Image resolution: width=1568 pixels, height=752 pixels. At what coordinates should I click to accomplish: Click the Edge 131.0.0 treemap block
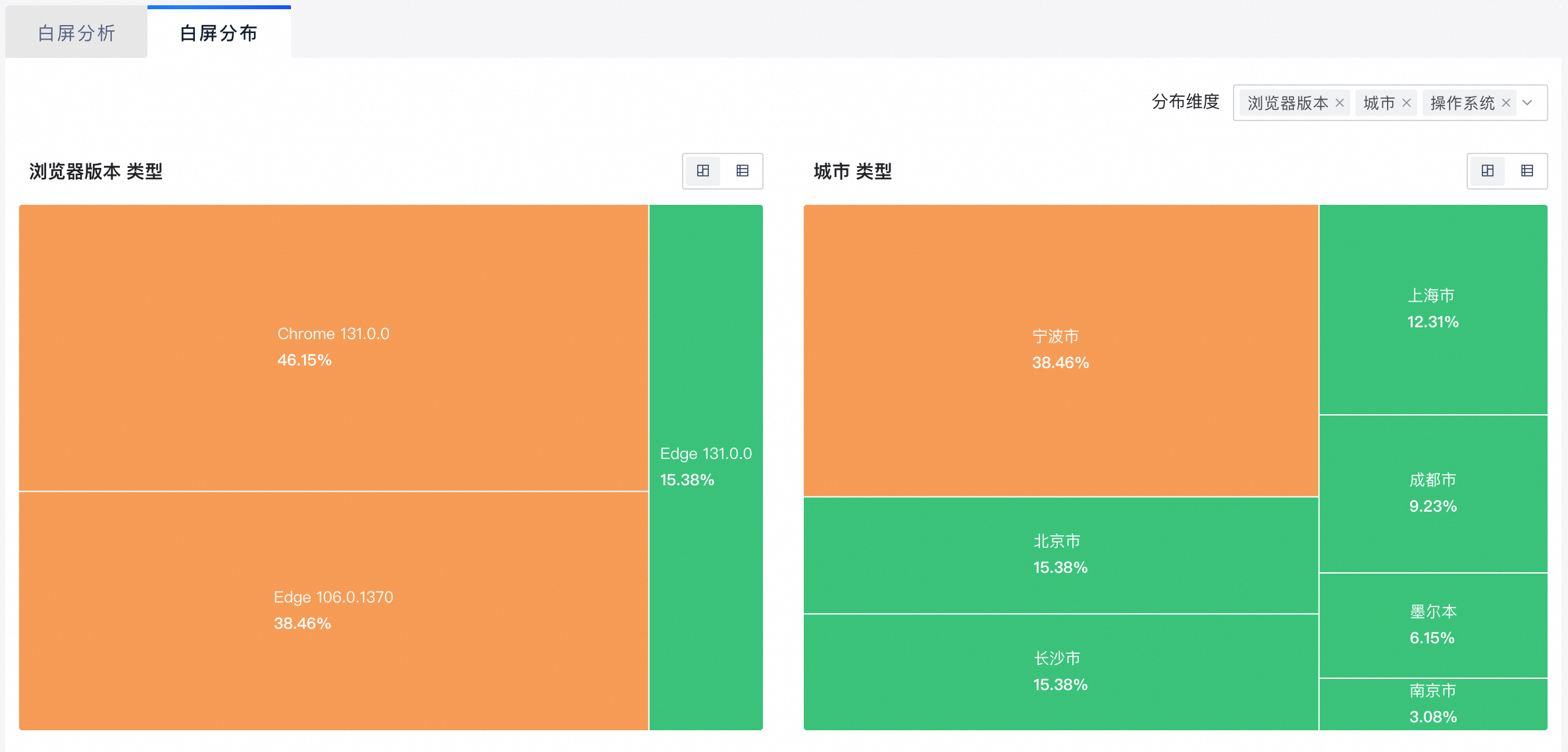point(706,467)
